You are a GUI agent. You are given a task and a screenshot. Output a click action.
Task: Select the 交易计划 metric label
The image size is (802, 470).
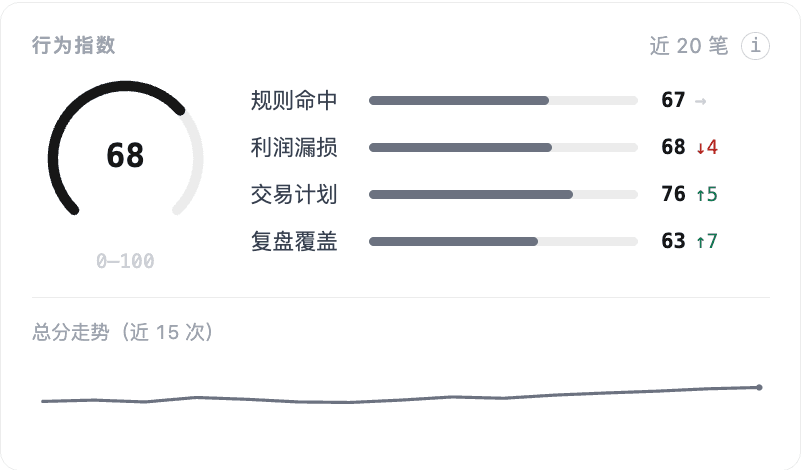pyautogui.click(x=294, y=194)
